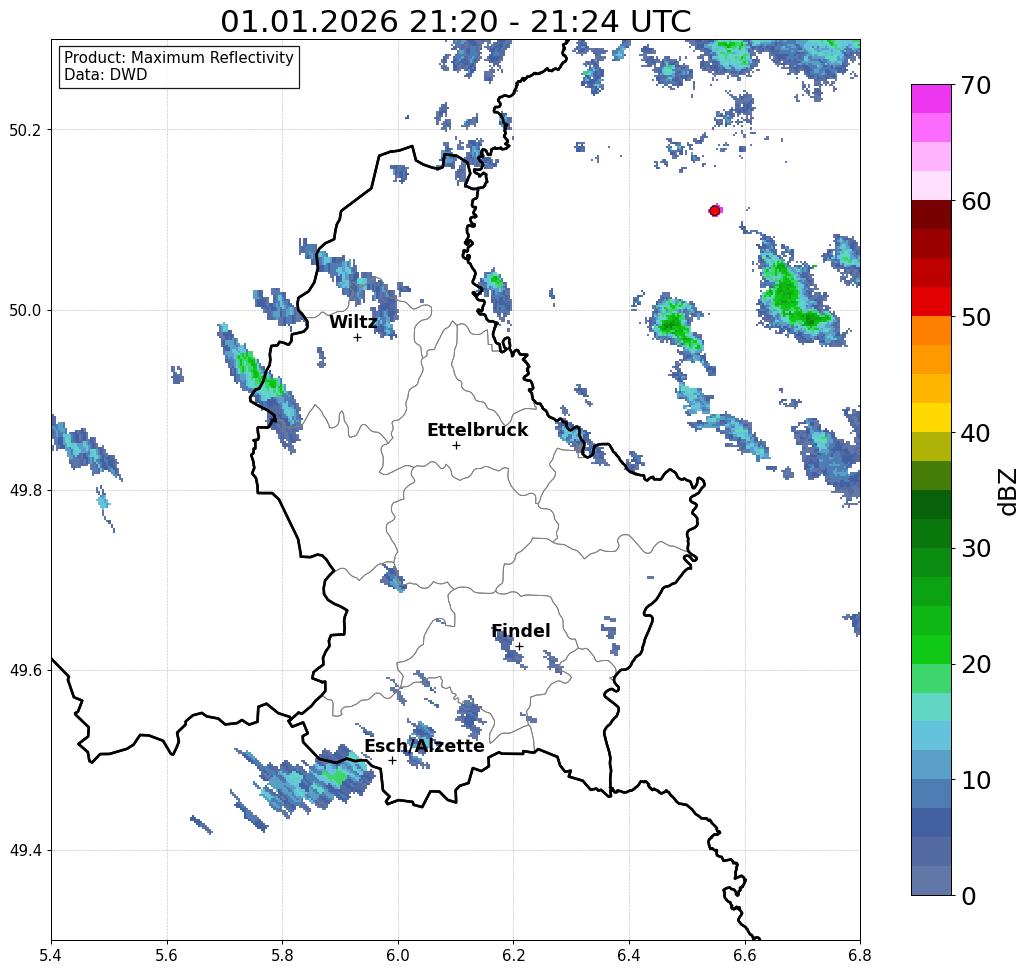Image resolution: width=1029 pixels, height=973 pixels.
Task: Click the 20 value on the colorbar
Action: coord(975,665)
